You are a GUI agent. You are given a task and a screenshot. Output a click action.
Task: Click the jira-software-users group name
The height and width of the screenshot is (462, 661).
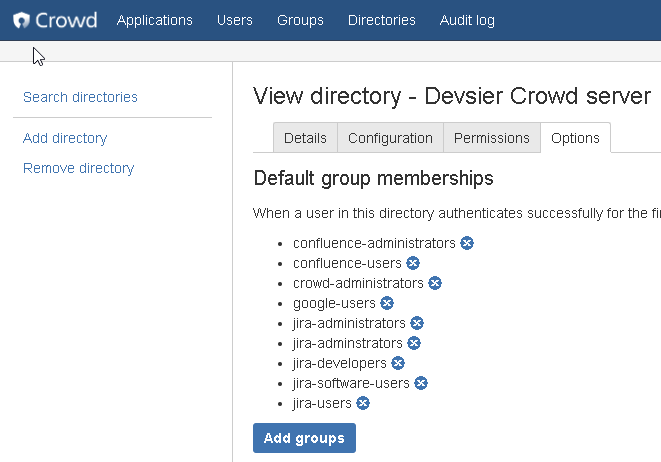(x=351, y=383)
